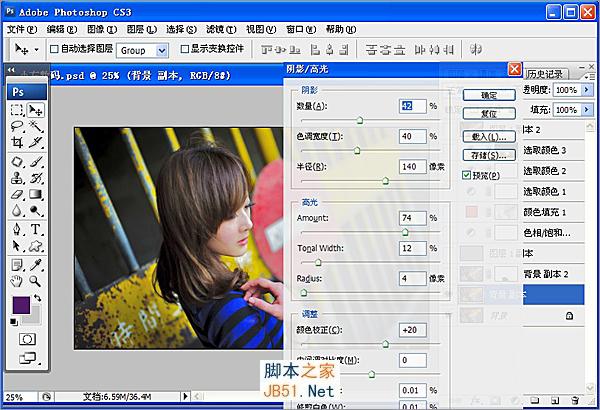Screen dimensions: 600x410
Task: Select the Path Selection tool
Action: pos(17,245)
